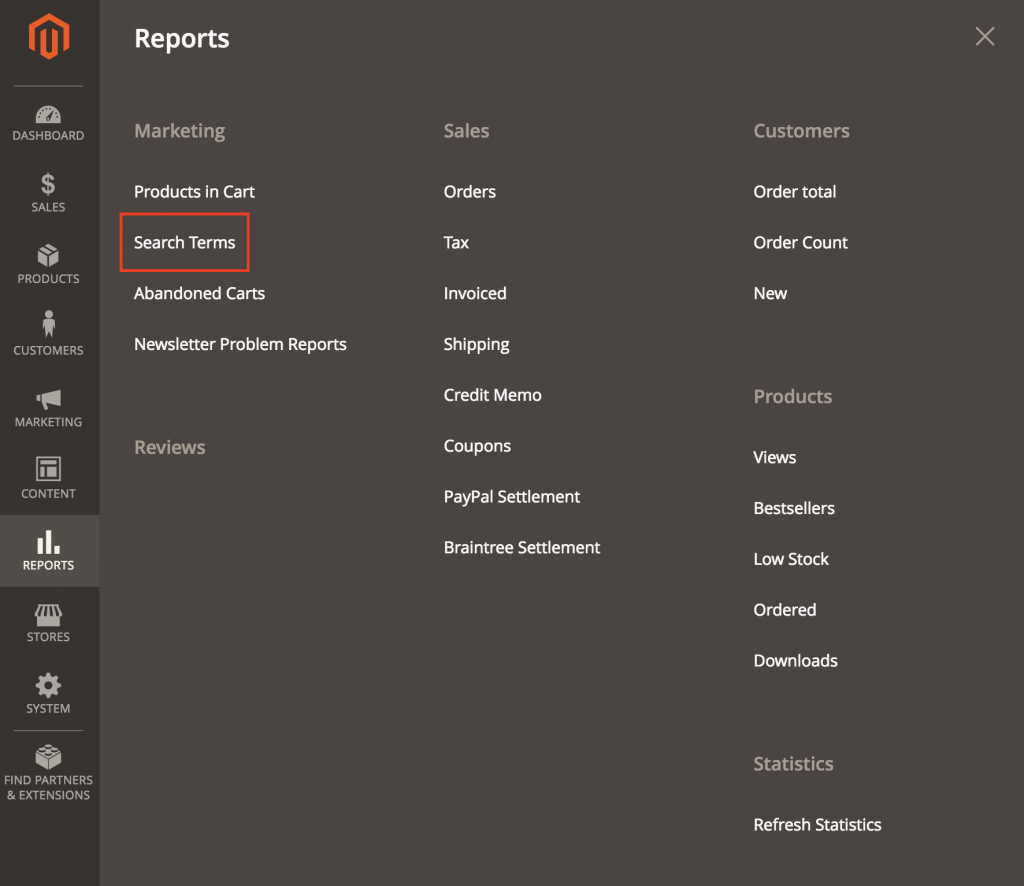This screenshot has height=886, width=1024.
Task: Open Newsletter Problem Reports
Action: [x=240, y=345]
